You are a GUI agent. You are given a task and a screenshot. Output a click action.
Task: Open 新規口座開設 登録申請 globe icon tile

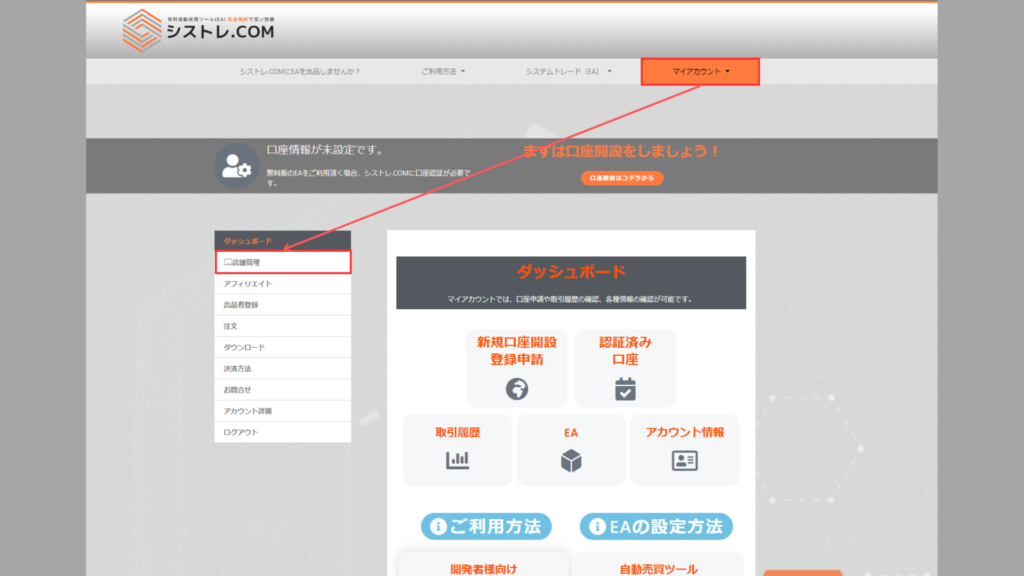[517, 388]
